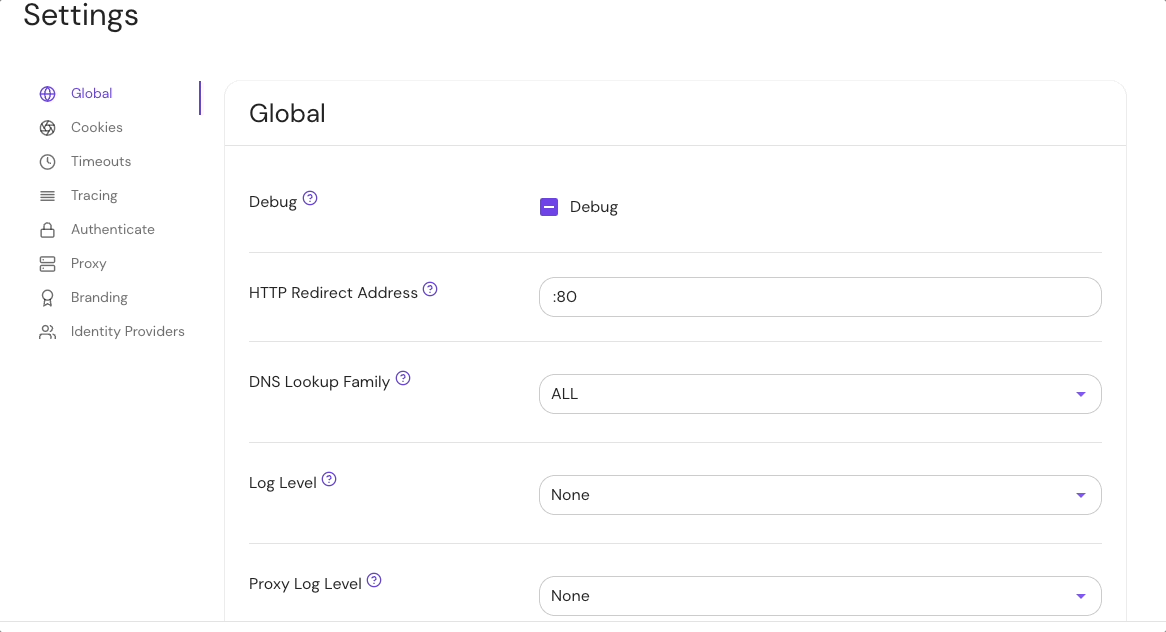Open the DNS Lookup Family dropdown
Viewport: 1166px width, 632px height.
[819, 394]
